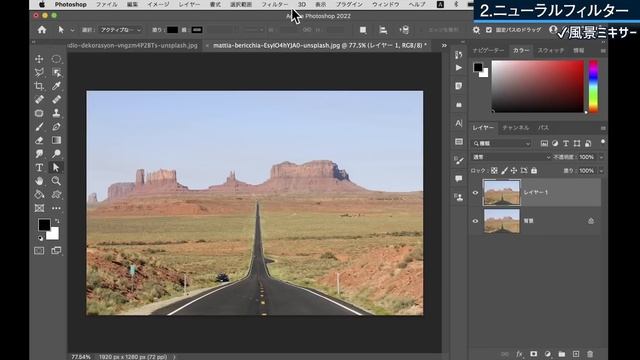Select the Object Selection tool
The height and width of the screenshot is (360, 640).
56,73
